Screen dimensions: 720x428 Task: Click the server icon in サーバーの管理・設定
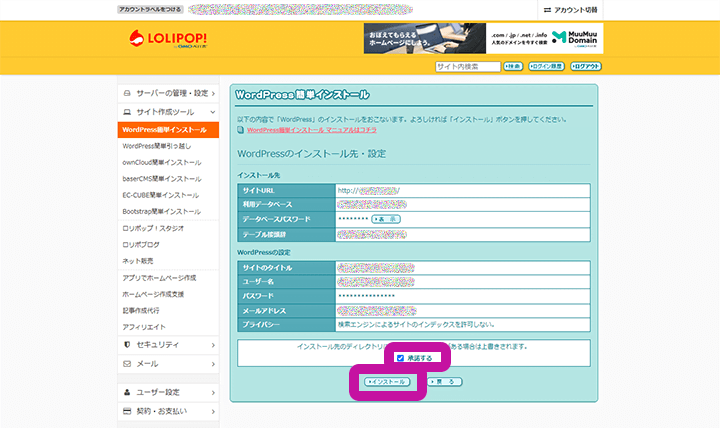[127, 93]
